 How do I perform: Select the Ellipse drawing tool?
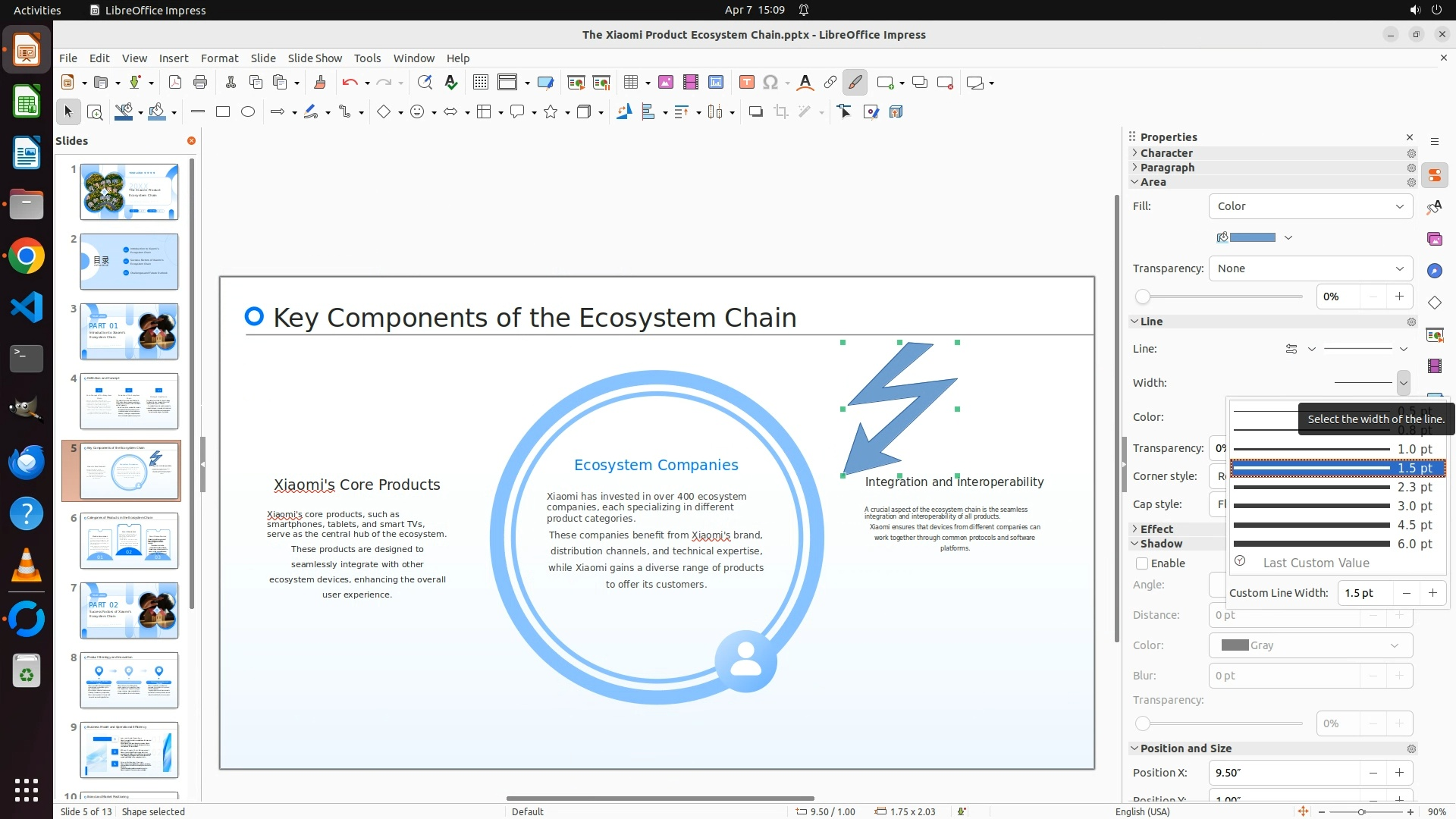pyautogui.click(x=248, y=112)
